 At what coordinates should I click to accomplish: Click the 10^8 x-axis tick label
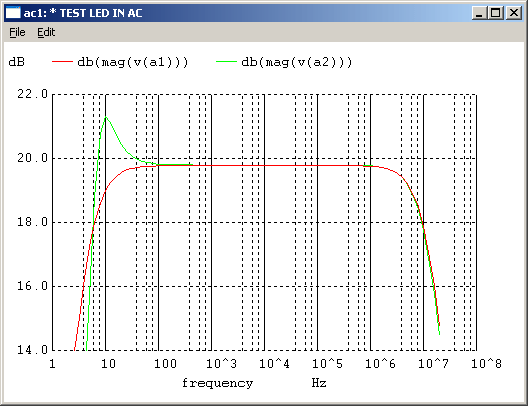click(x=486, y=364)
